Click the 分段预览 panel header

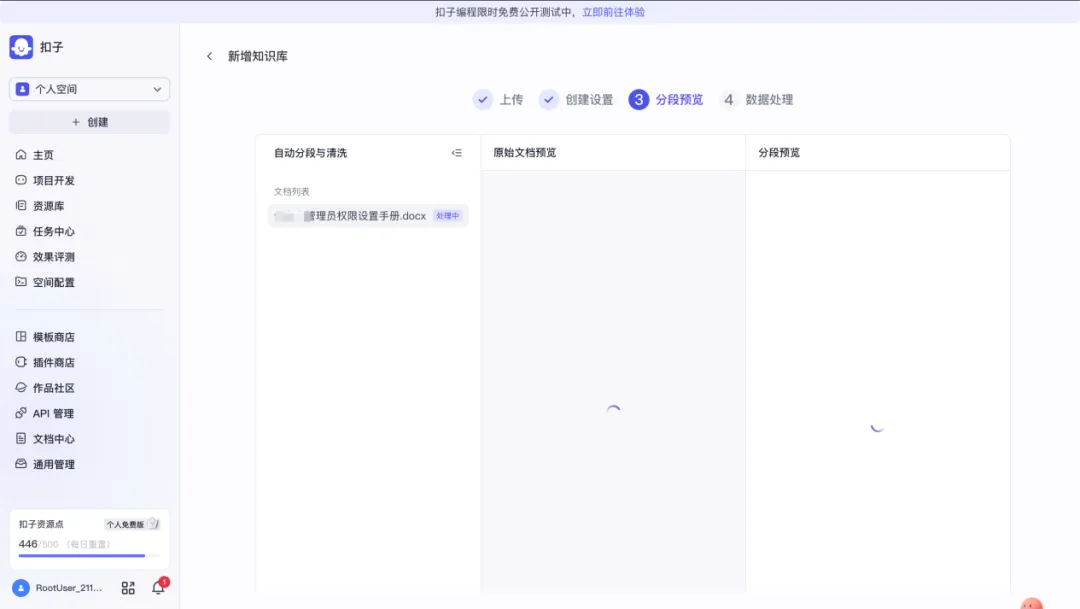(779, 152)
